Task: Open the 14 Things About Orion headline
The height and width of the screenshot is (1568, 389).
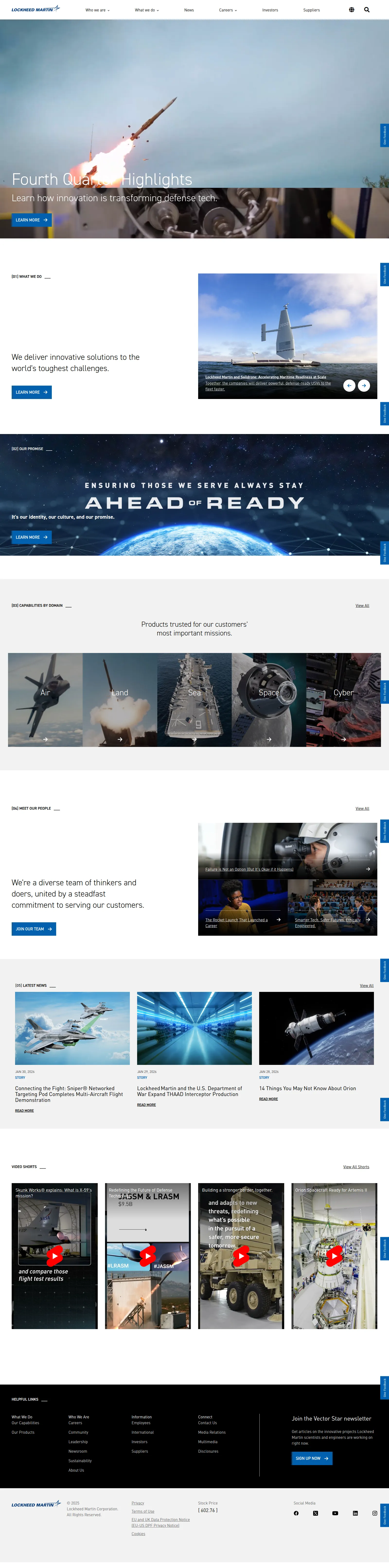Action: [x=308, y=1088]
